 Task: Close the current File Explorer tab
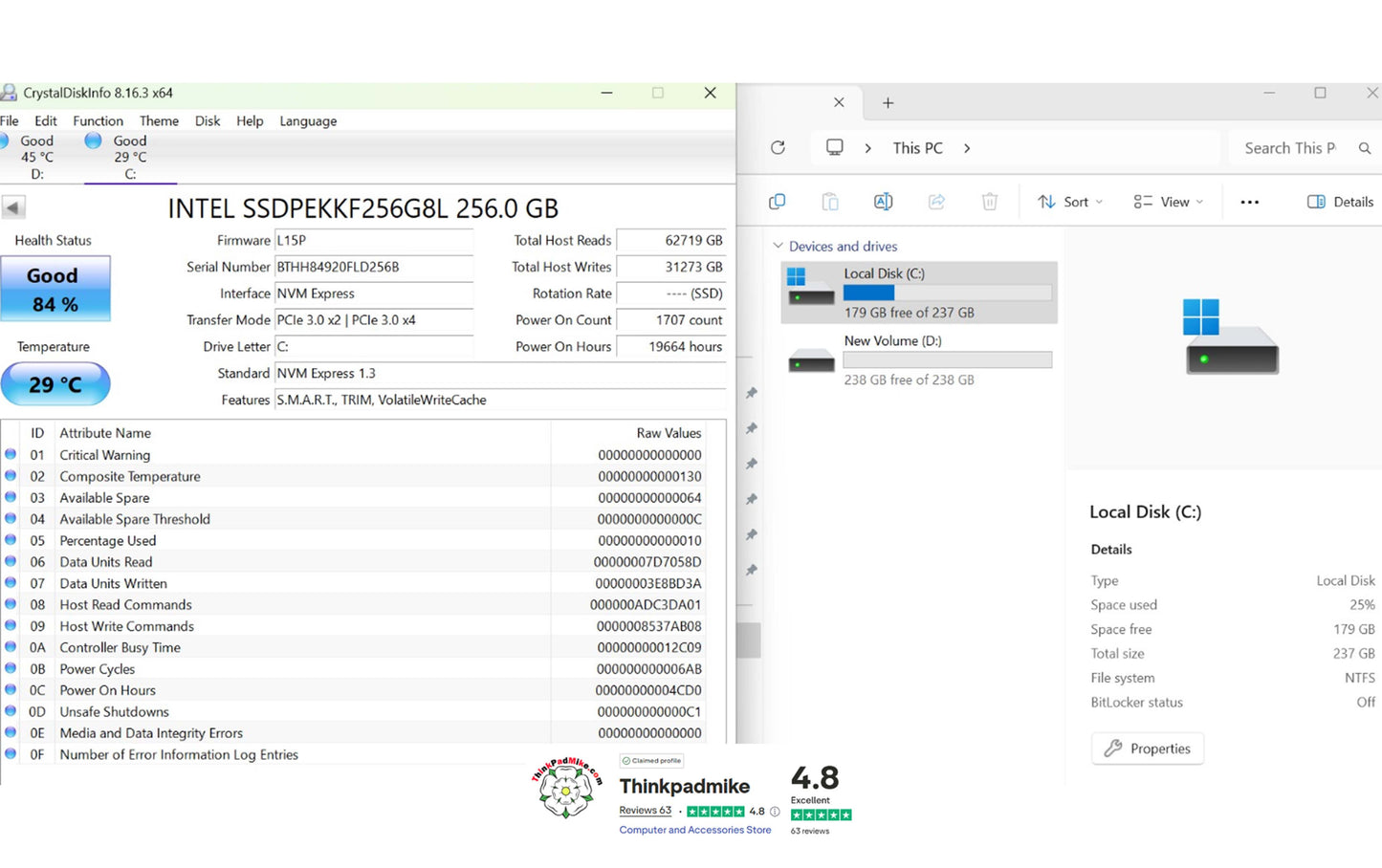click(x=839, y=102)
